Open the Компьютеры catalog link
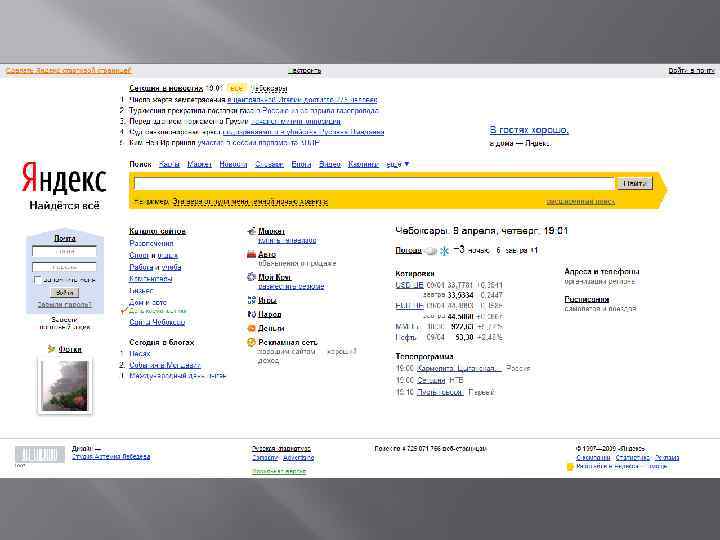720x540 pixels. point(151,278)
